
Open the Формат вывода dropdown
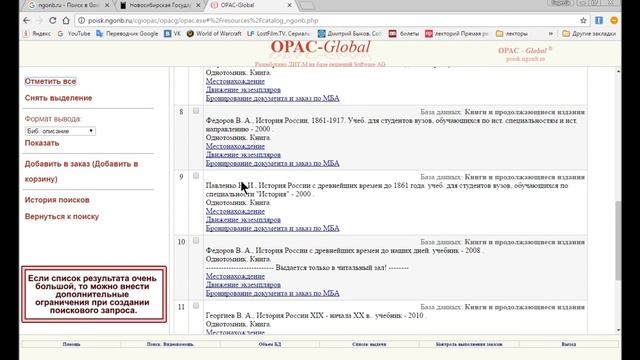(60, 131)
